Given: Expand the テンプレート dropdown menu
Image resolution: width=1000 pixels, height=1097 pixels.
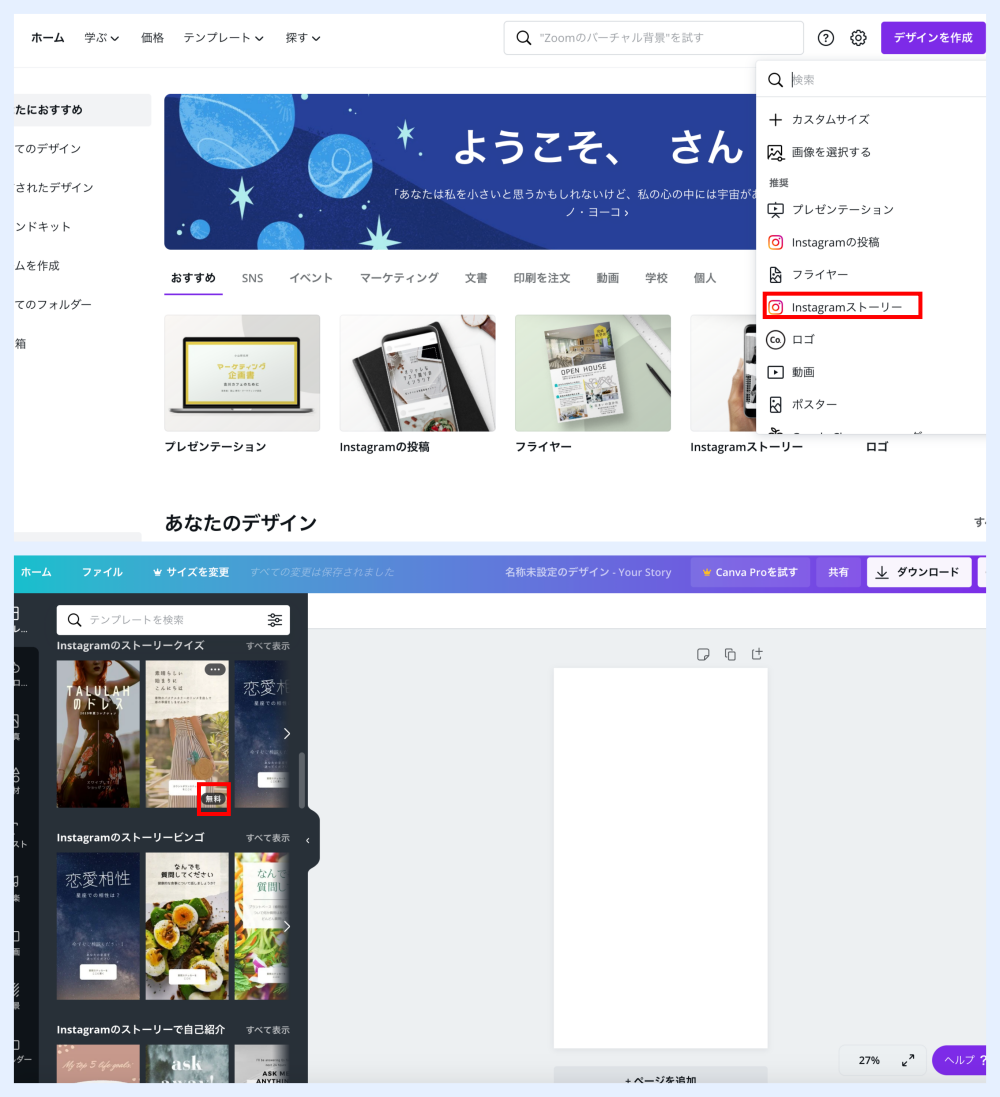Looking at the screenshot, I should 223,38.
